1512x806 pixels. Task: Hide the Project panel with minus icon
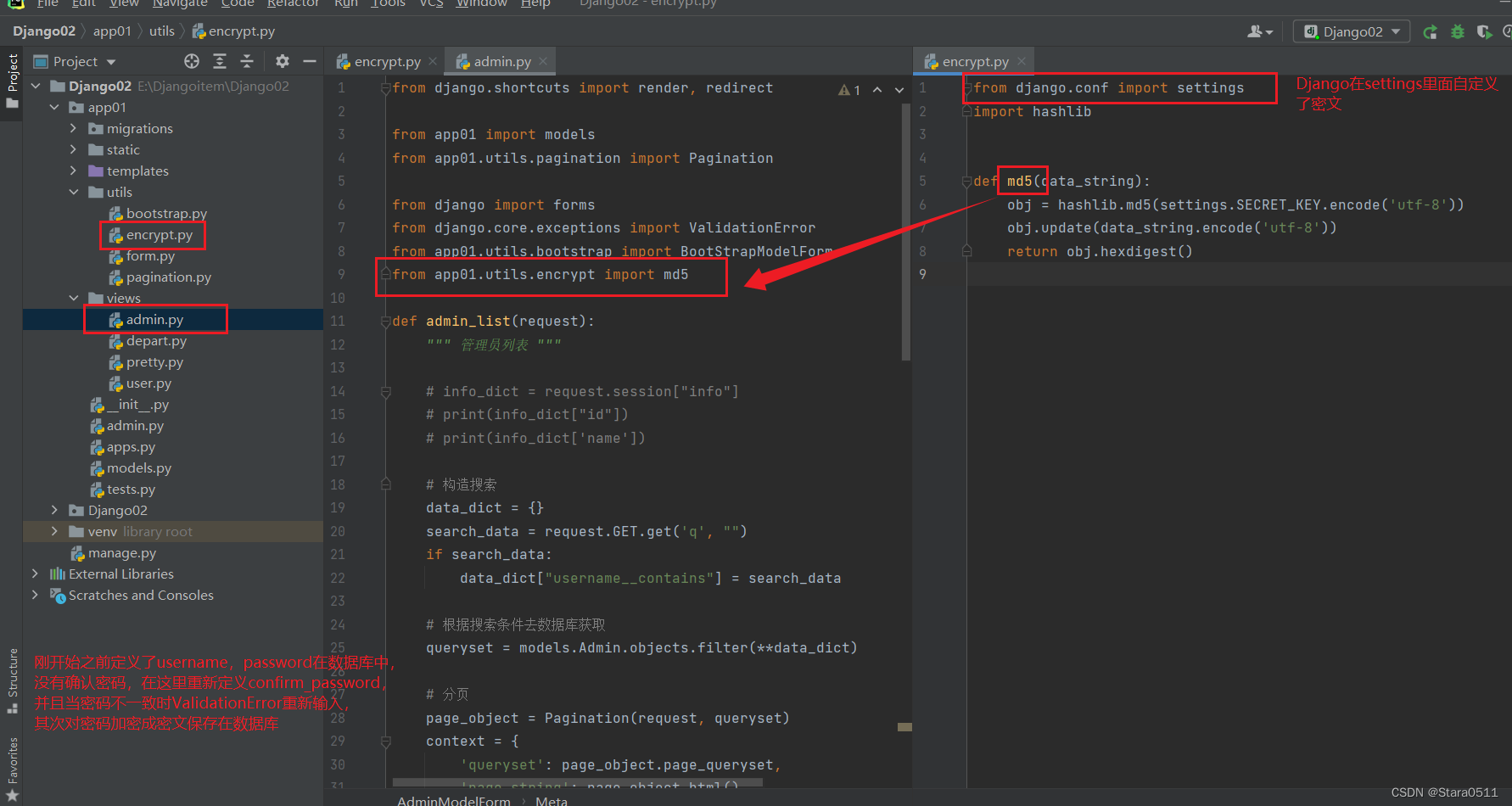pos(310,61)
